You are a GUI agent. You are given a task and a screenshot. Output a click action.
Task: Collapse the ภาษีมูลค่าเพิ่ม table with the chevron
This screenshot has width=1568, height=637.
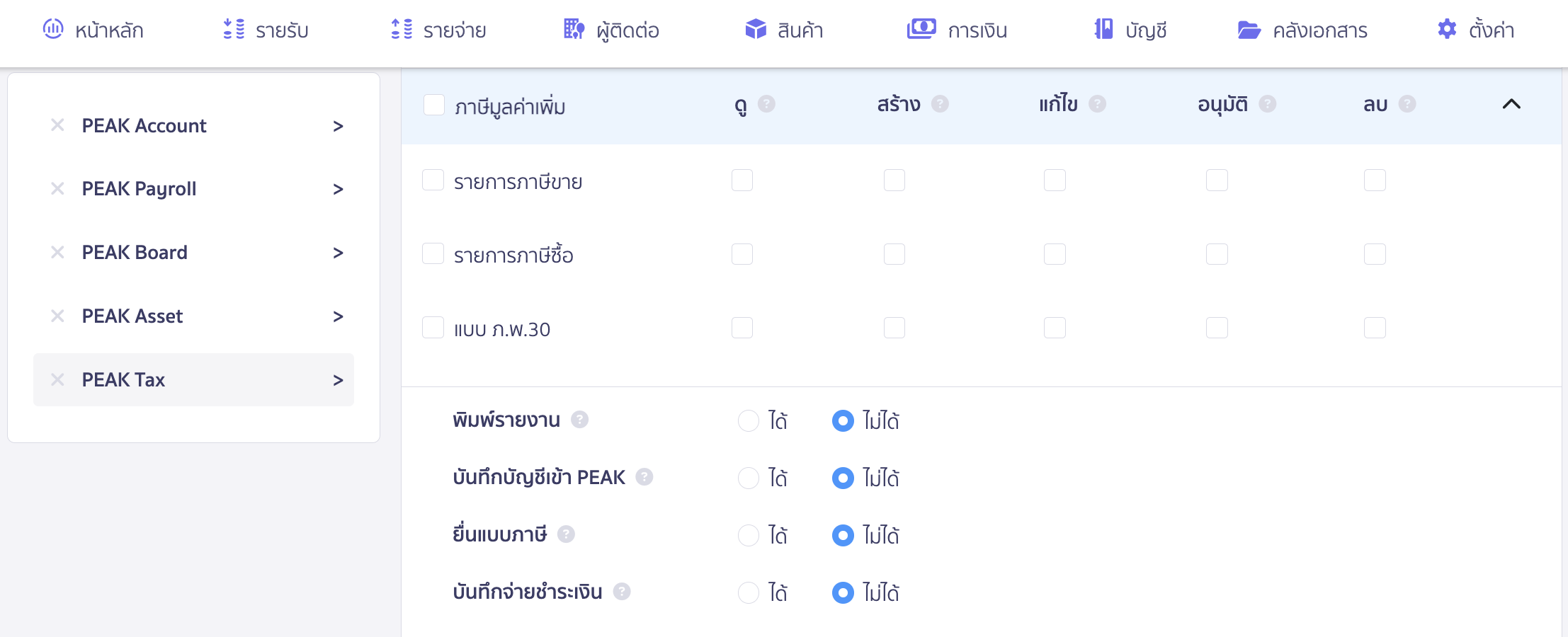pyautogui.click(x=1511, y=104)
